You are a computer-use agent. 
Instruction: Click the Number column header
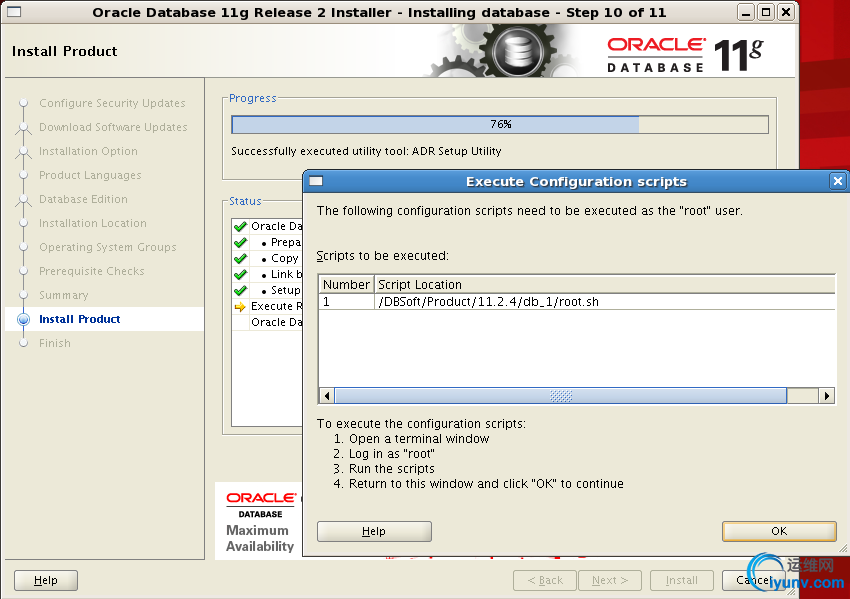[x=346, y=285]
